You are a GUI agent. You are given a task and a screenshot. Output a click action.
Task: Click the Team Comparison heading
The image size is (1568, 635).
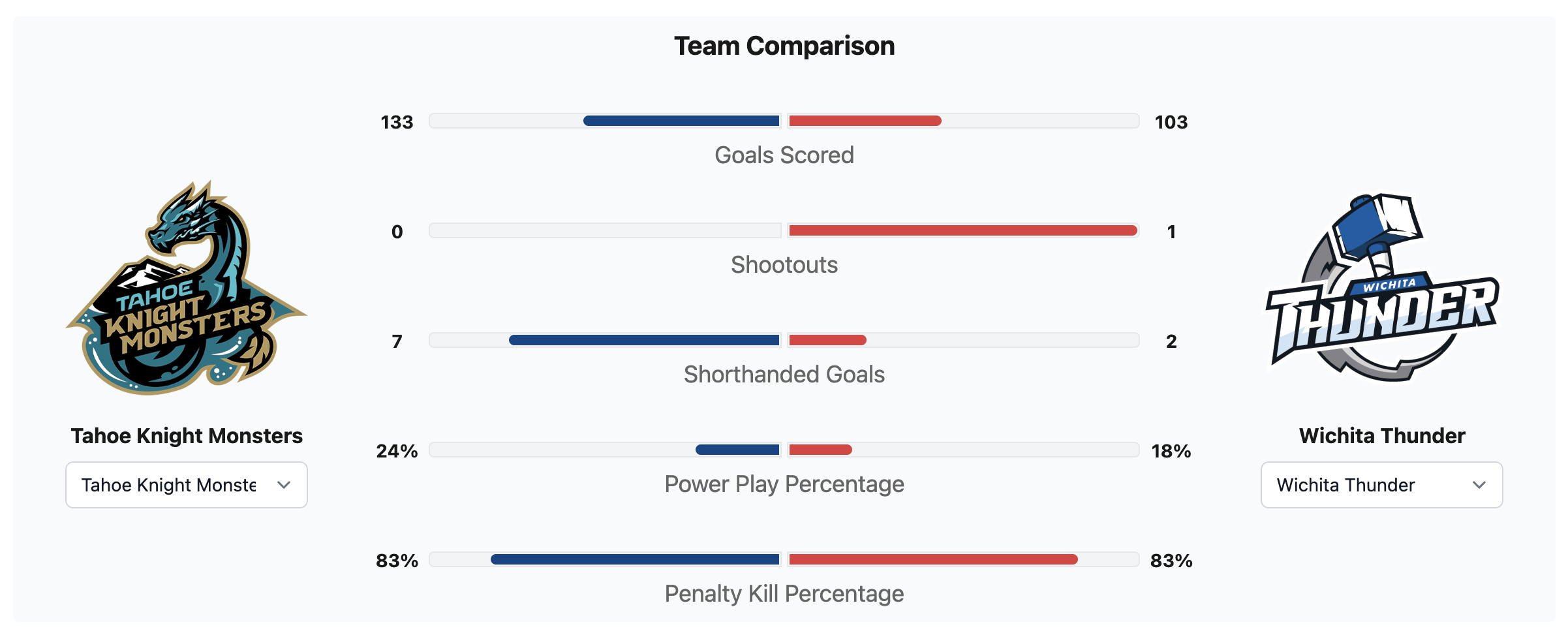tap(784, 46)
